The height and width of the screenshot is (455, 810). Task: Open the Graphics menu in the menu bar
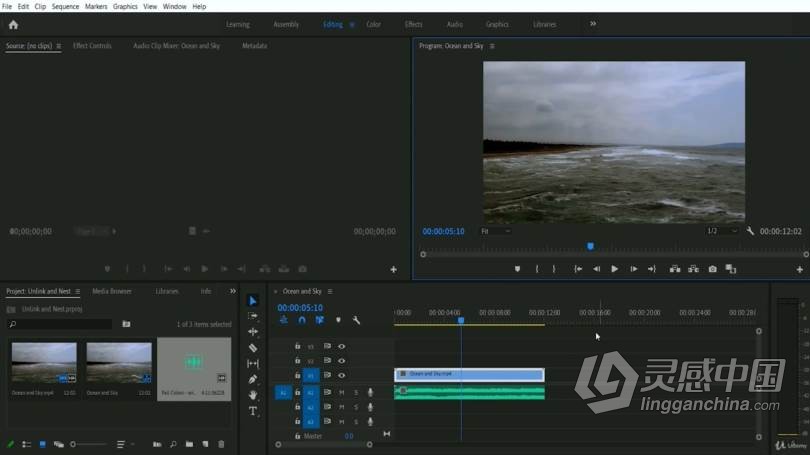click(125, 7)
